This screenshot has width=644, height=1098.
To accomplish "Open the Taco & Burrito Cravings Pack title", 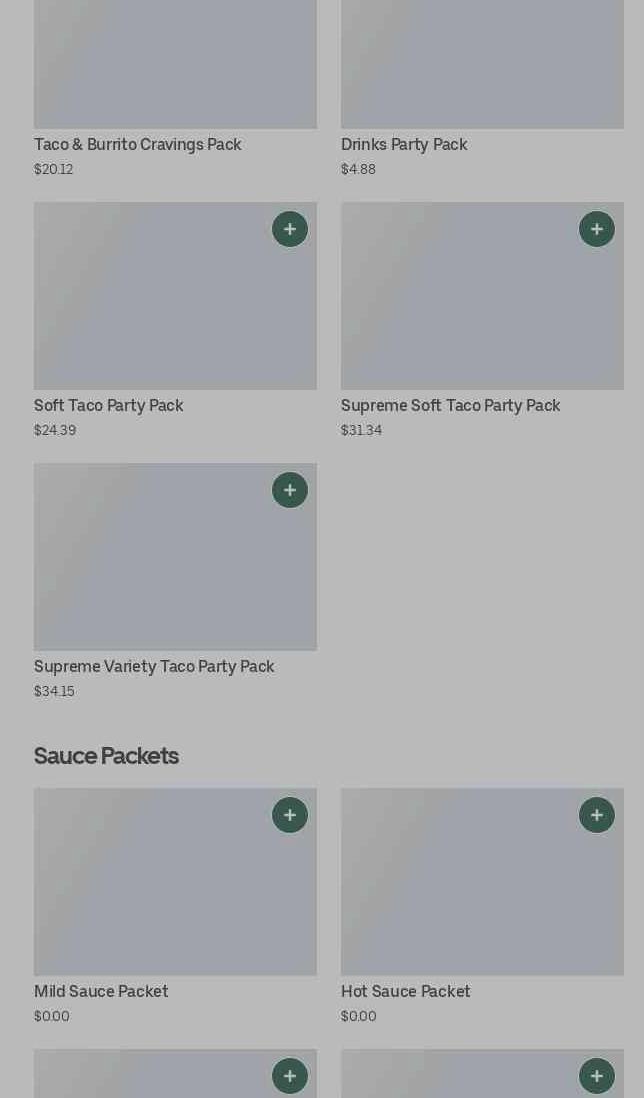I will pyautogui.click(x=138, y=145).
